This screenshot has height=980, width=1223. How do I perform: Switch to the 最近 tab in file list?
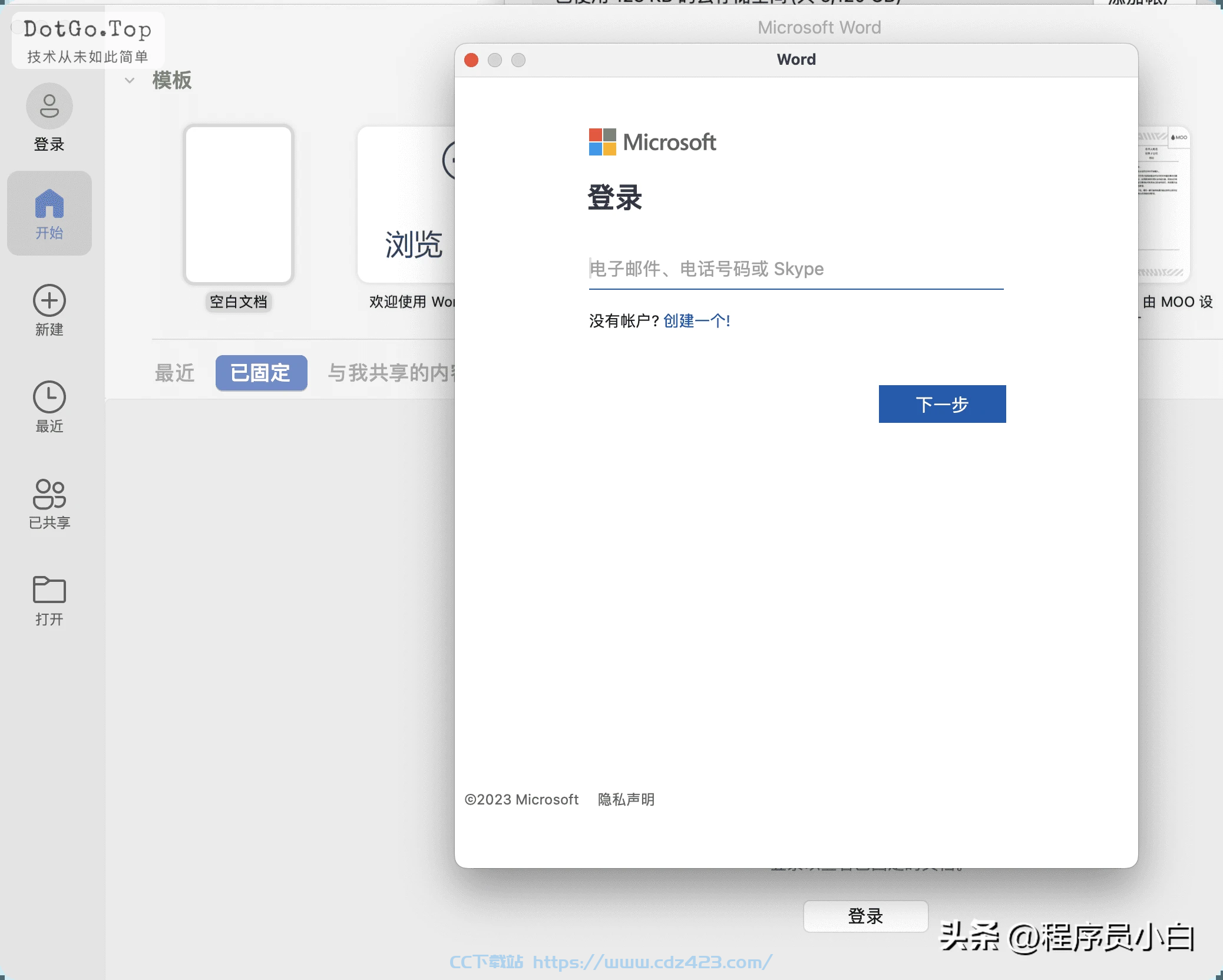coord(175,373)
